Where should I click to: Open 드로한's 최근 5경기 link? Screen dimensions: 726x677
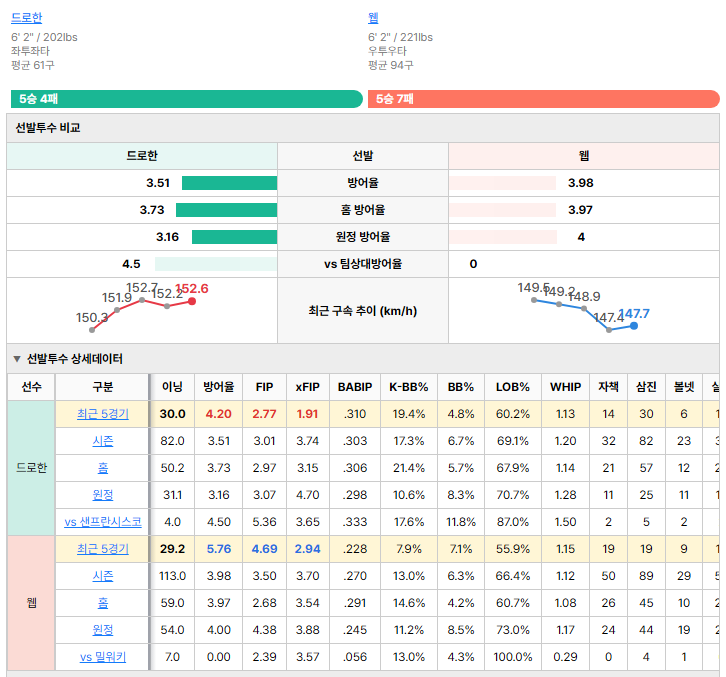pyautogui.click(x=103, y=414)
